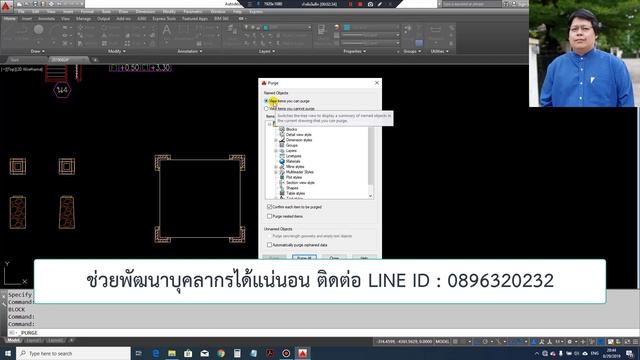The height and width of the screenshot is (360, 640).
Task: Select 'View items you cannot purge' radio
Action: click(x=266, y=109)
